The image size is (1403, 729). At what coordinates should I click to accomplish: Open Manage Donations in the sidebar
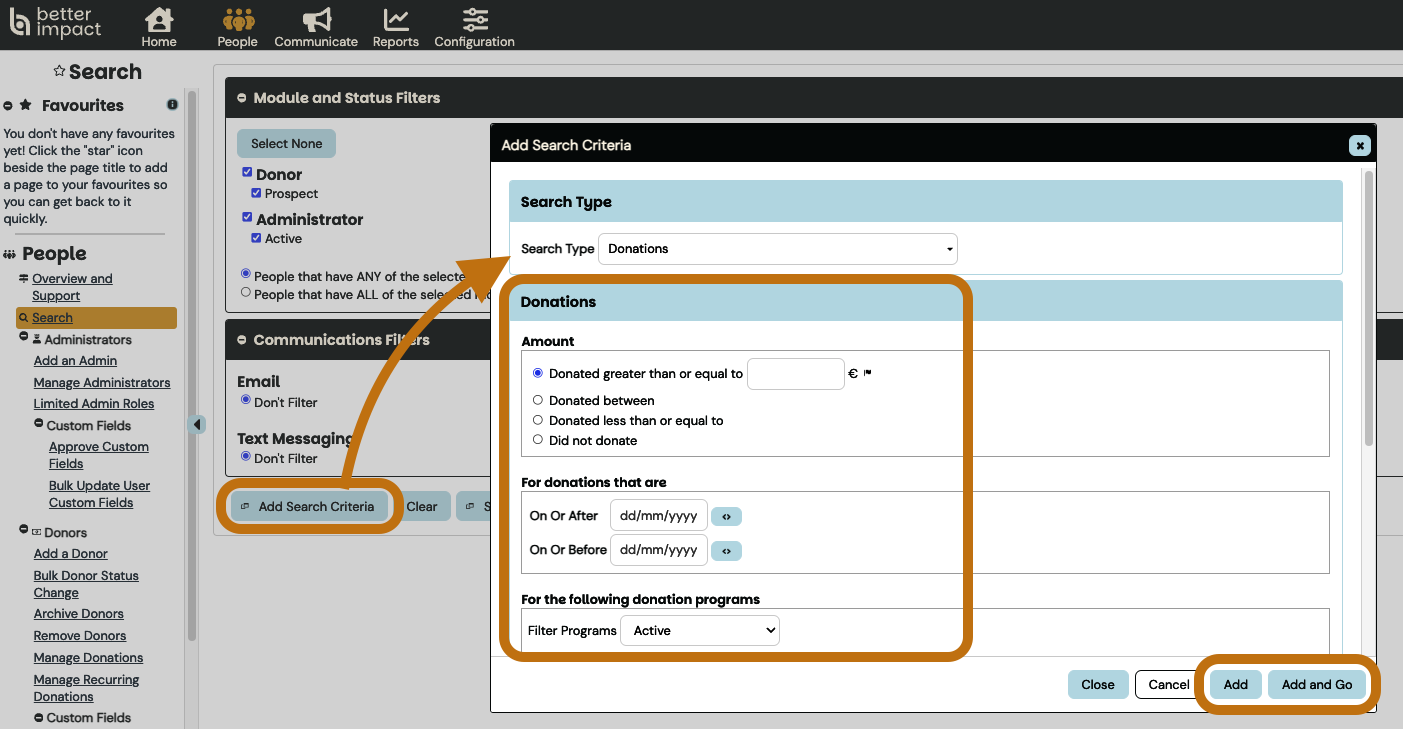88,658
